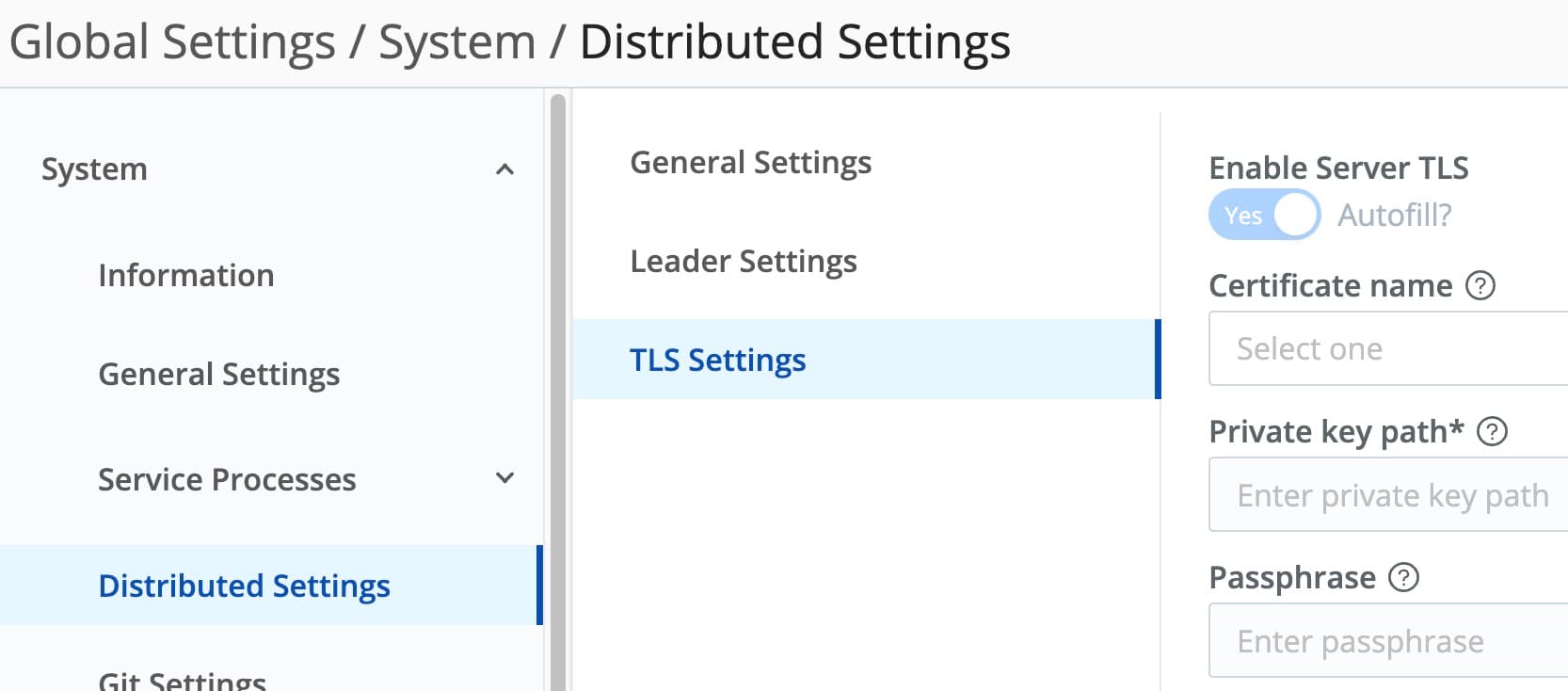This screenshot has height=691, width=1568.
Task: Click the Certificate name help icon
Action: coord(1480,285)
